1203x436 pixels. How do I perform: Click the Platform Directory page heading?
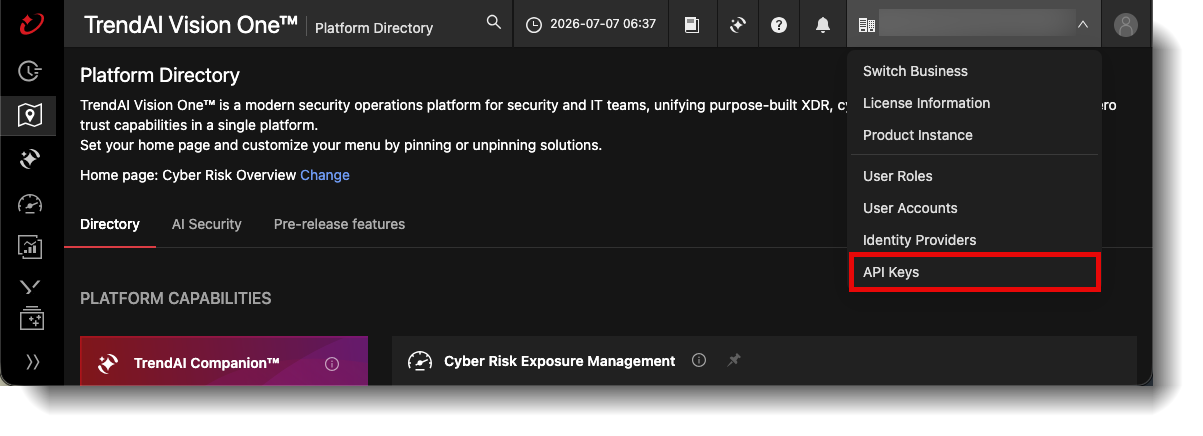coord(160,75)
